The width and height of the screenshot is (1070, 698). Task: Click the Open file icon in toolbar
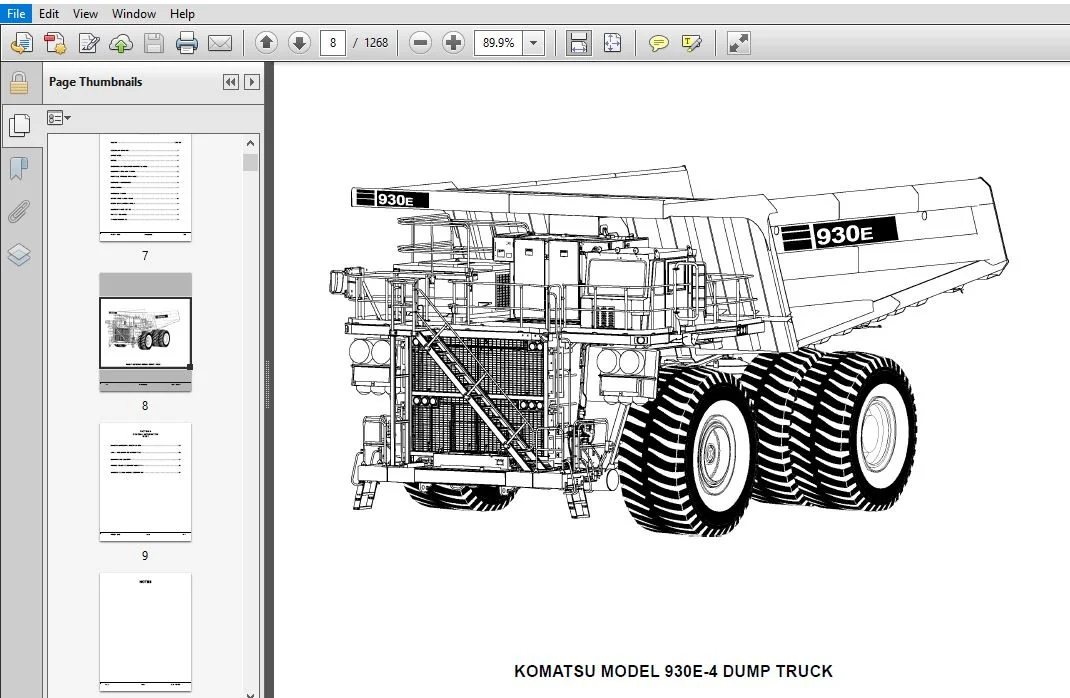pos(21,43)
